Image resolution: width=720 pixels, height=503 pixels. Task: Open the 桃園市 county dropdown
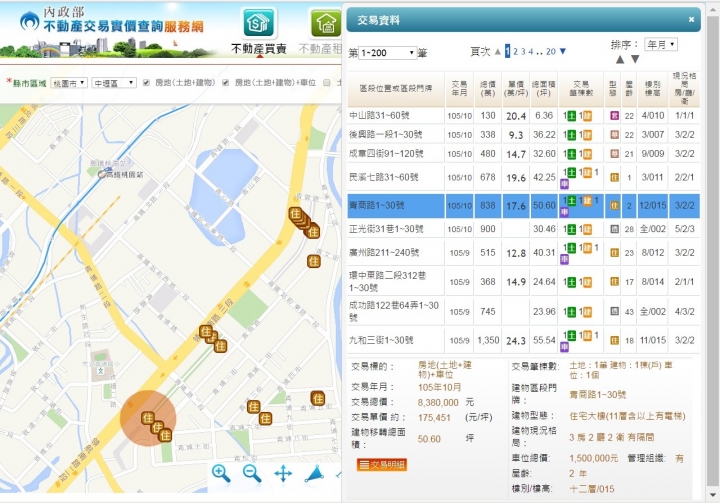click(69, 83)
